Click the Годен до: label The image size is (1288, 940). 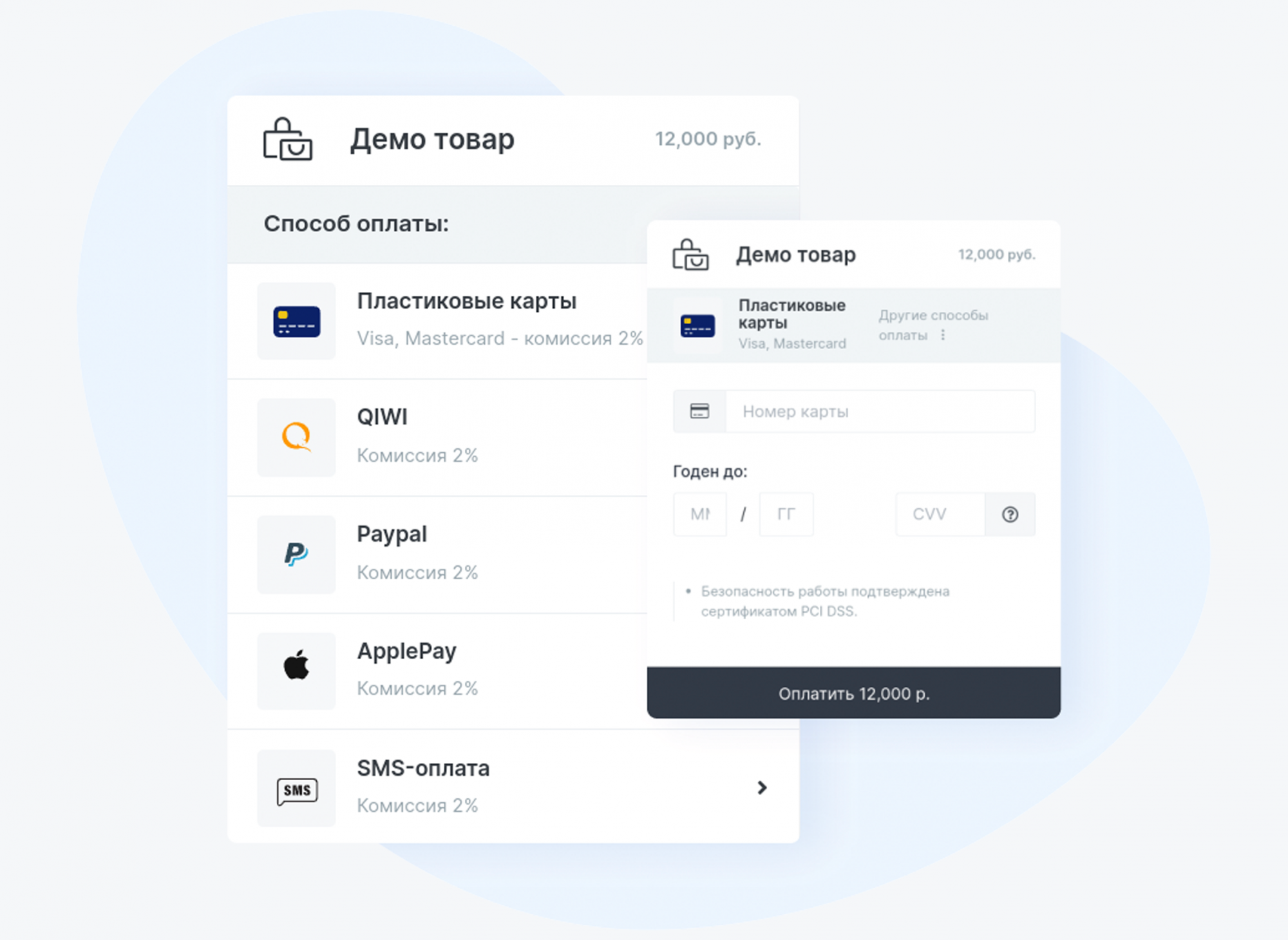[710, 472]
